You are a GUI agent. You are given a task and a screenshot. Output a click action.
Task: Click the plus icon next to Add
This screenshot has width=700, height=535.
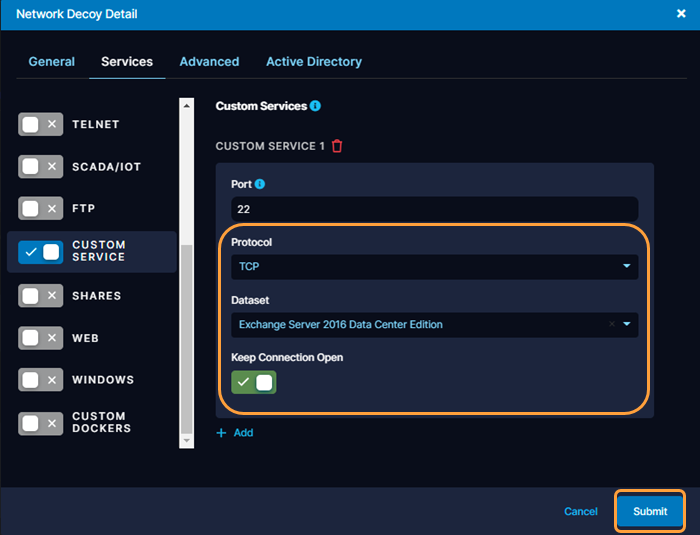click(x=222, y=433)
